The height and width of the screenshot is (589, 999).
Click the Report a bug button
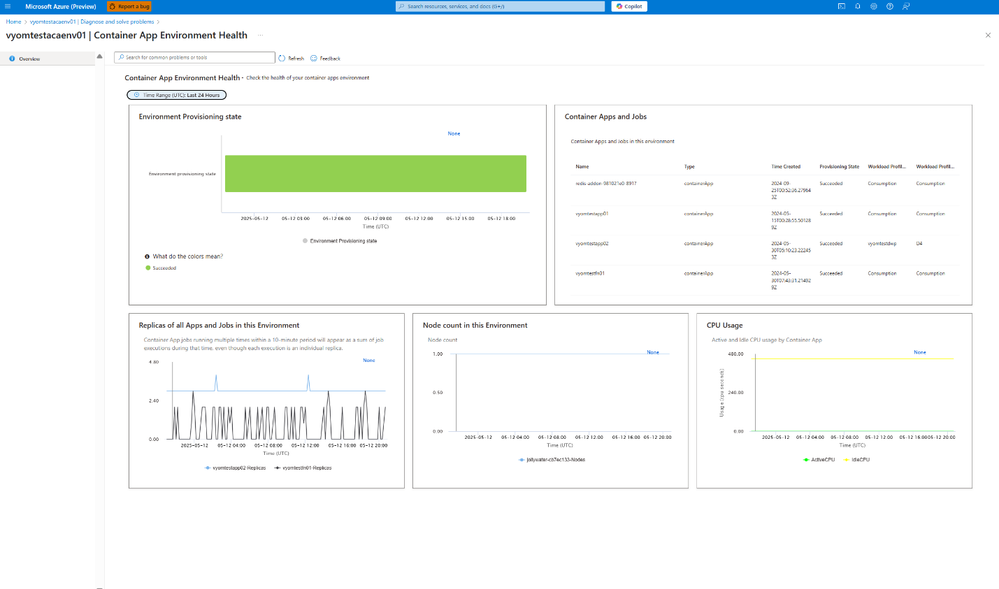pos(129,6)
